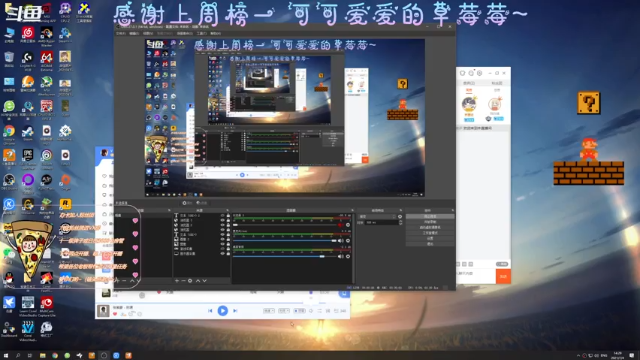Screen dimensions: 640x360
Task: Toggle lock on second source row
Action: click(228, 220)
